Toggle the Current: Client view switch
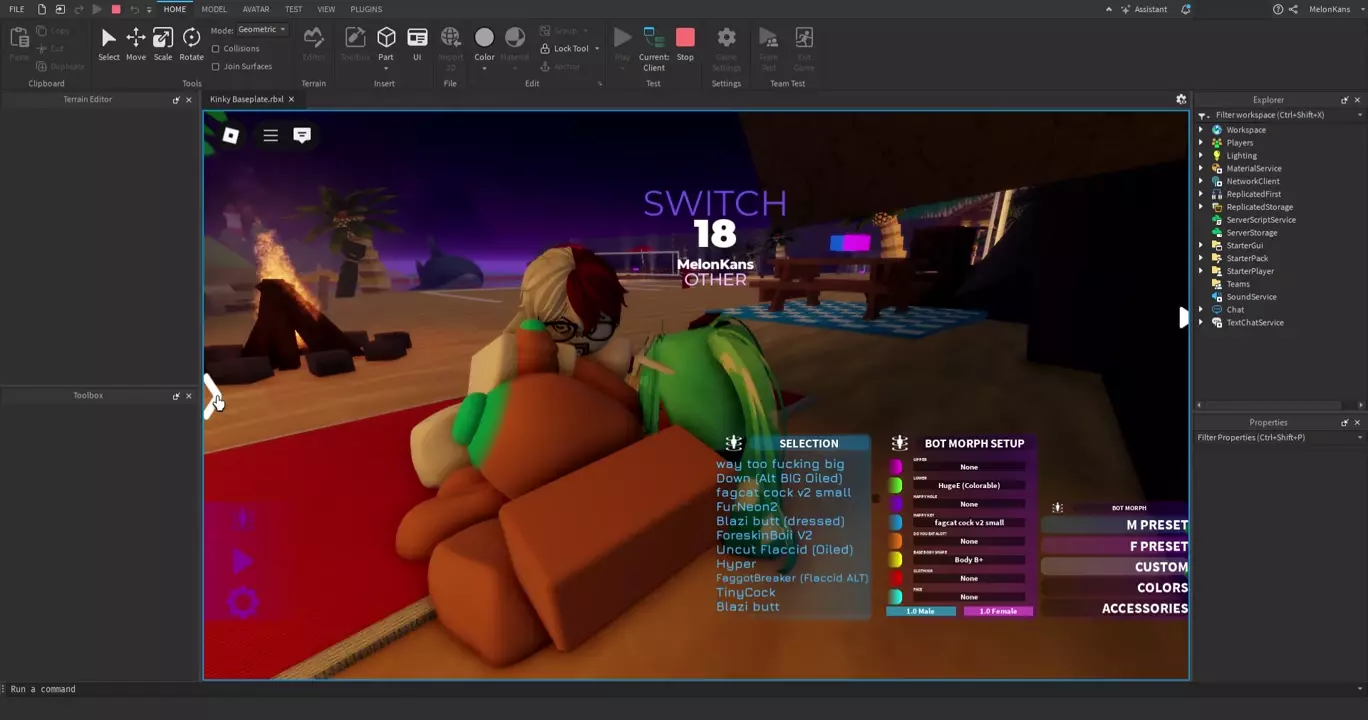This screenshot has width=1368, height=720. (x=654, y=46)
